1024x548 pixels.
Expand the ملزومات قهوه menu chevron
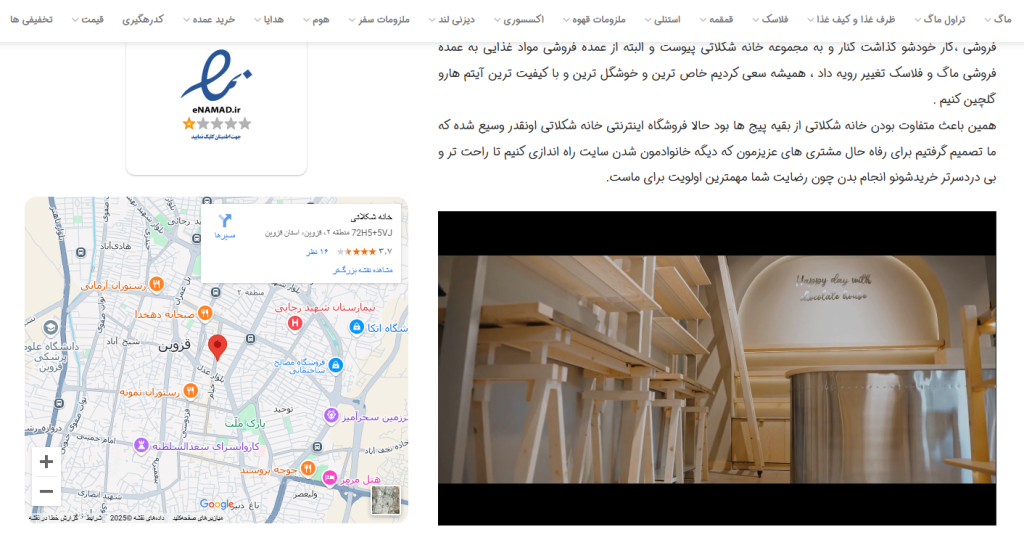coord(566,20)
